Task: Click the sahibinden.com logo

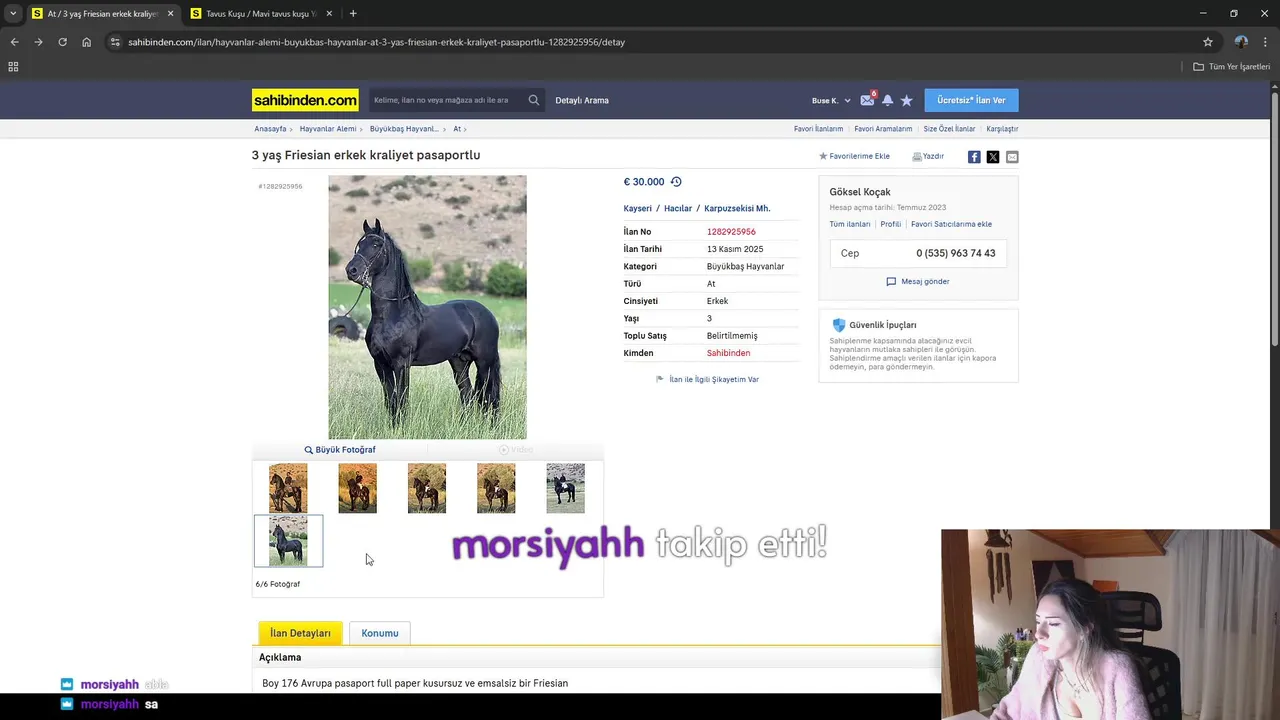Action: [x=305, y=100]
